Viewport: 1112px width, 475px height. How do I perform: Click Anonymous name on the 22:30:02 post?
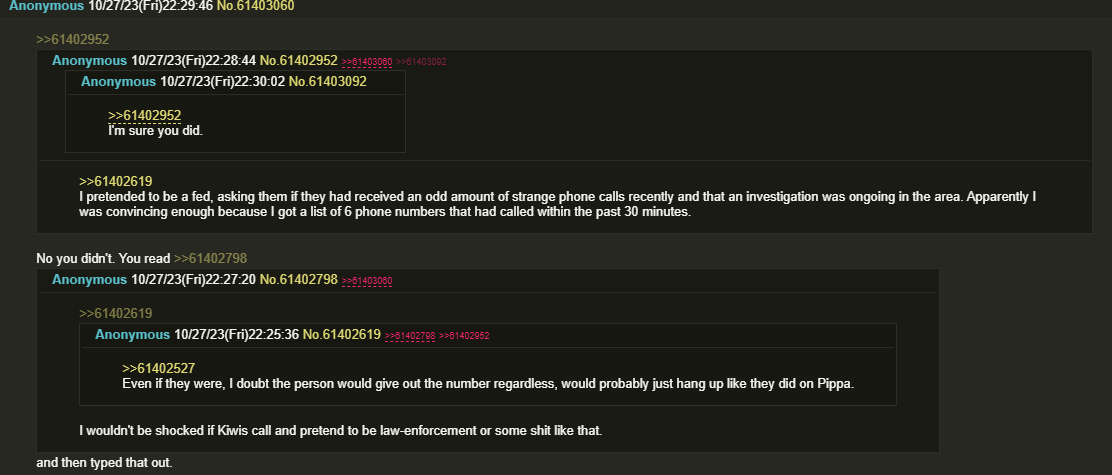point(118,82)
